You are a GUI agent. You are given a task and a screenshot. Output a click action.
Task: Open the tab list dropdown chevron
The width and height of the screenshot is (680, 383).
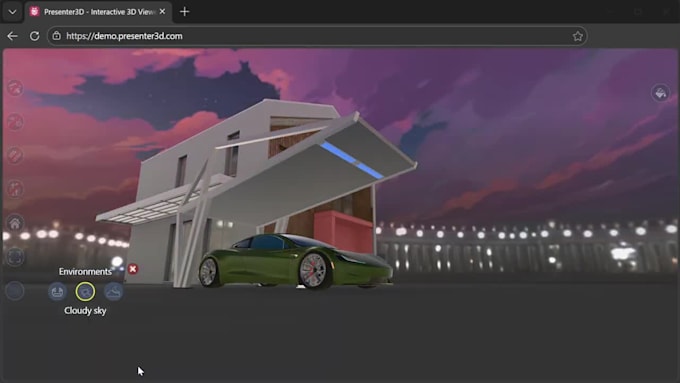pyautogui.click(x=12, y=12)
